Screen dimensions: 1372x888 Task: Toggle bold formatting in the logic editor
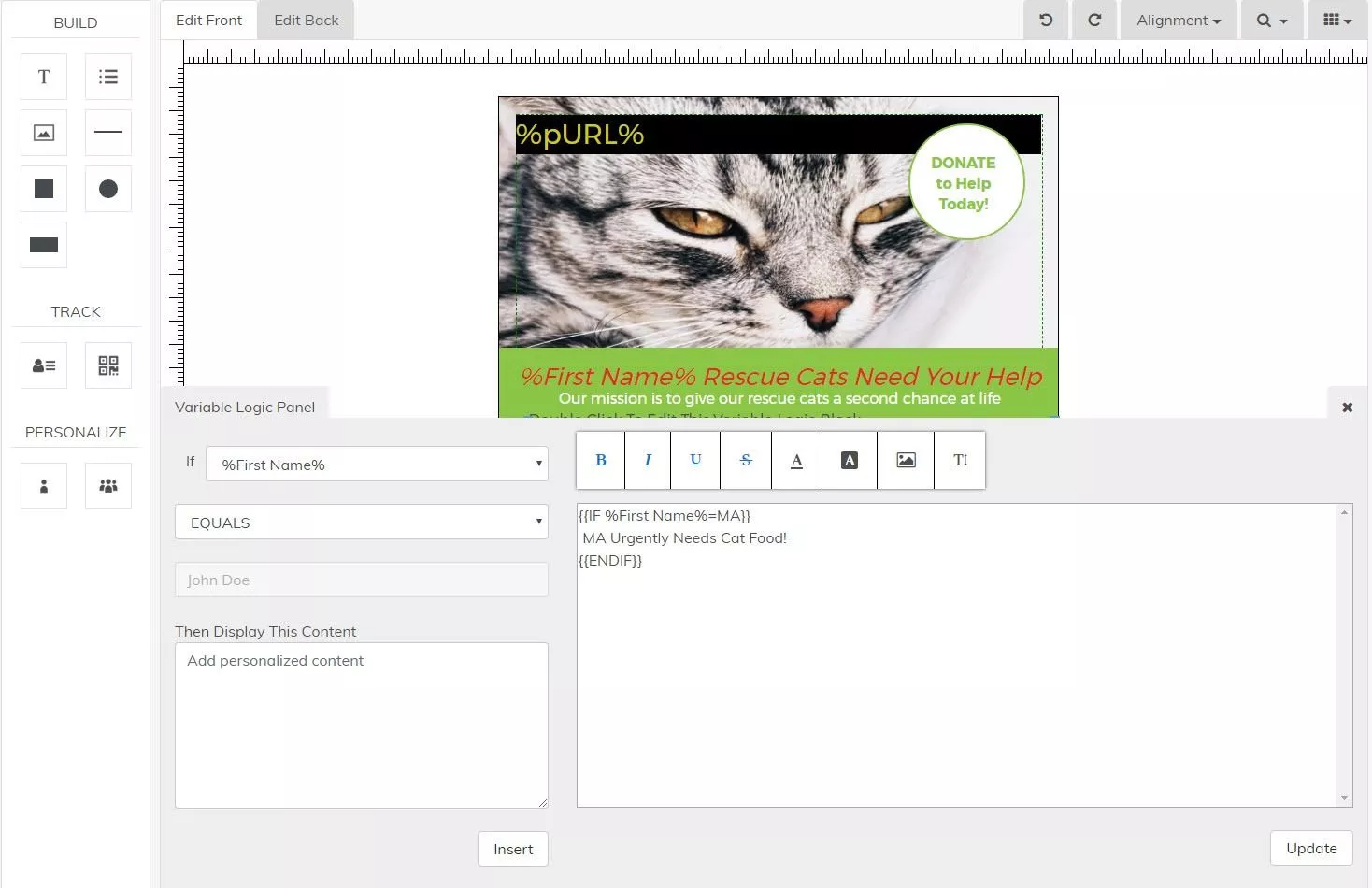(599, 460)
